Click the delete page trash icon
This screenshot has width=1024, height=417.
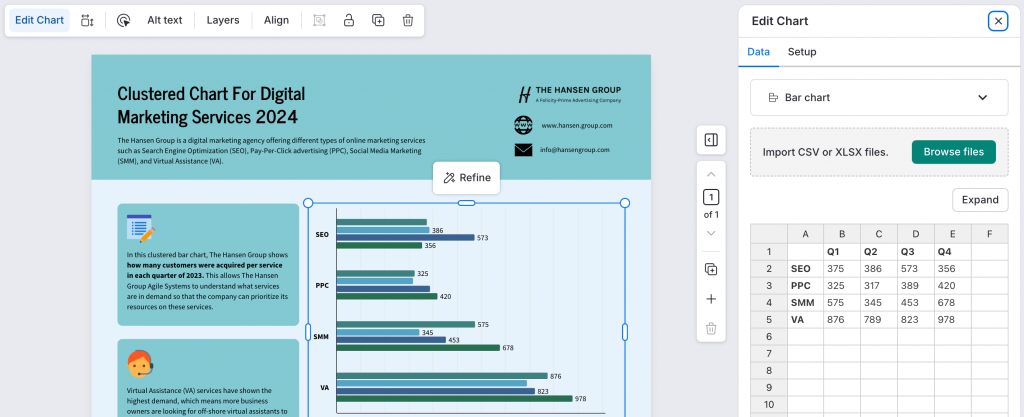711,328
